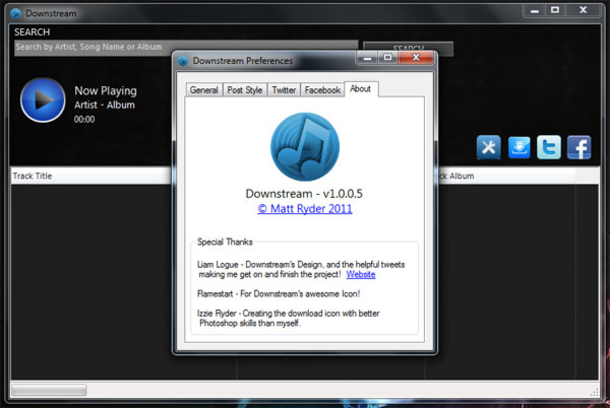Click the 'Now Playing' label
Image resolution: width=610 pixels, height=408 pixels.
click(x=105, y=91)
